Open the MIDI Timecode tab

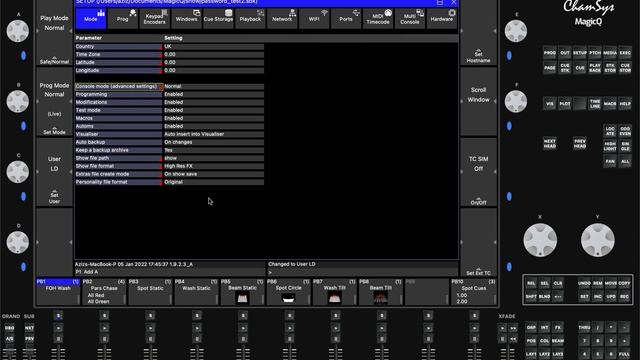pyautogui.click(x=378, y=18)
